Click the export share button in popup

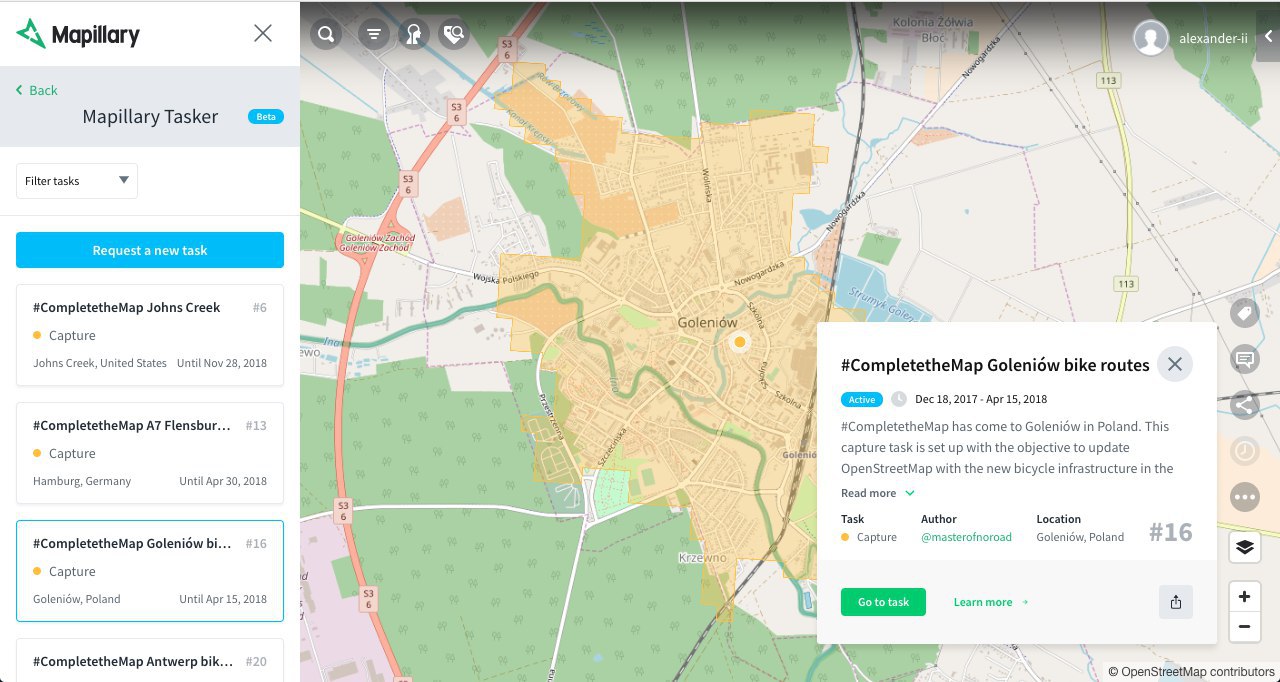(1176, 602)
